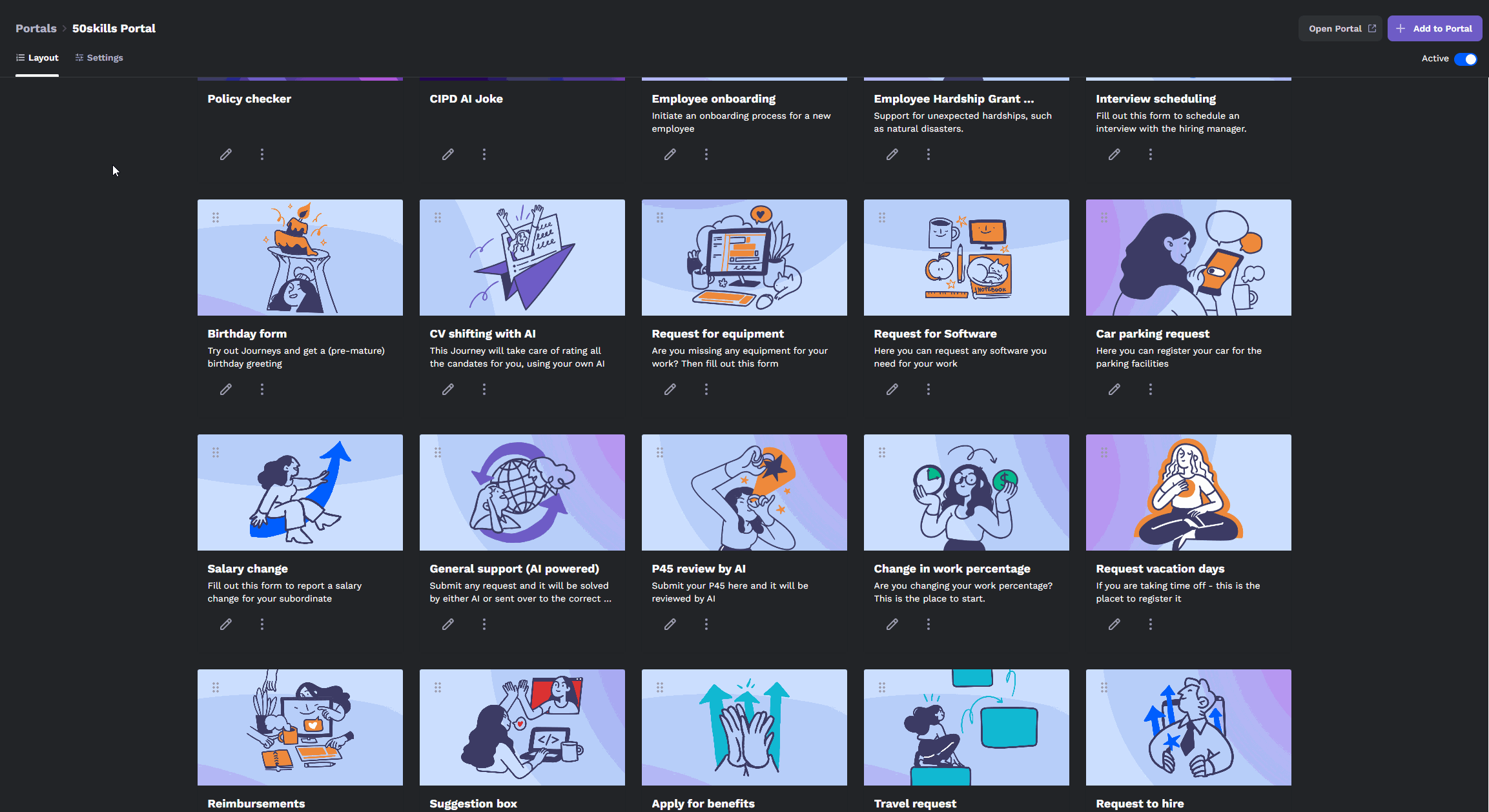Edit the Birthday form card
The width and height of the screenshot is (1489, 812).
[225, 389]
